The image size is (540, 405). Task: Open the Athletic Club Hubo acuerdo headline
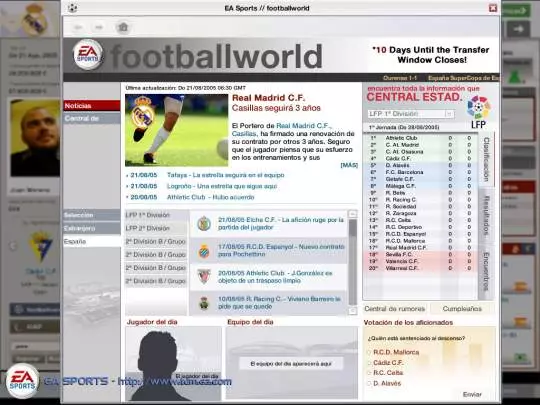[x=210, y=197]
